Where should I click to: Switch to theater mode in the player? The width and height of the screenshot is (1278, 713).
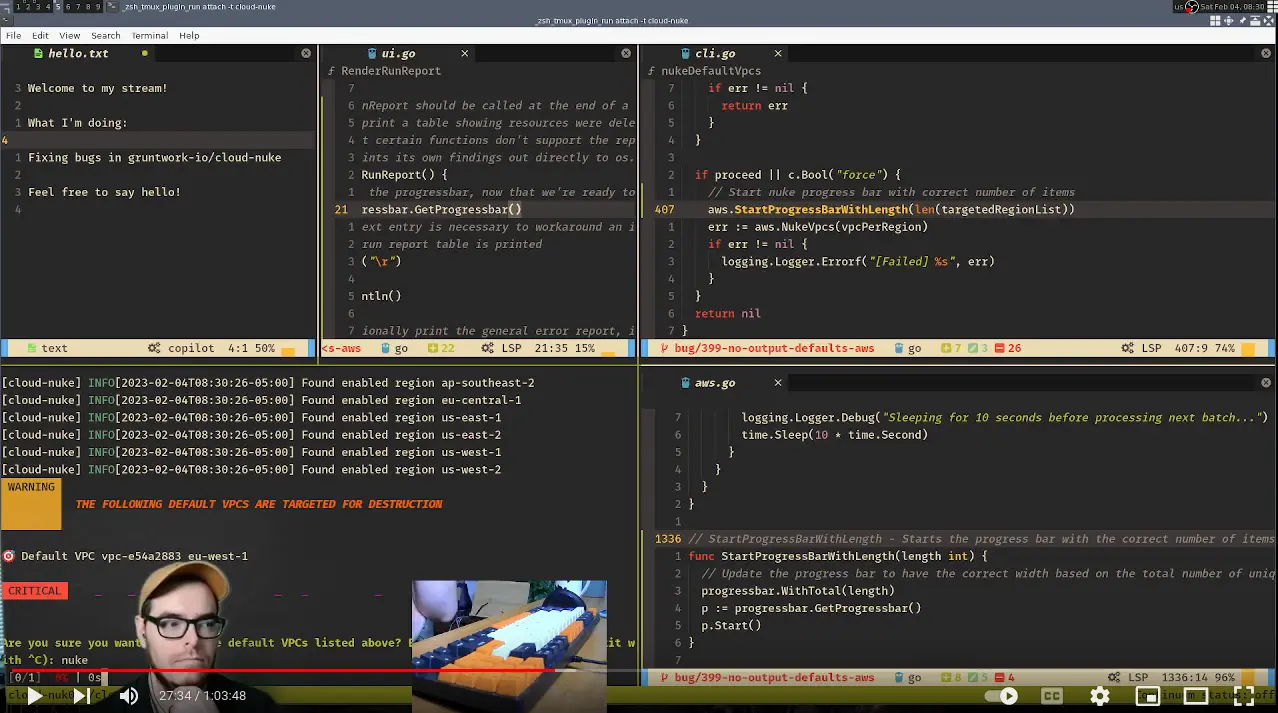coord(1196,696)
